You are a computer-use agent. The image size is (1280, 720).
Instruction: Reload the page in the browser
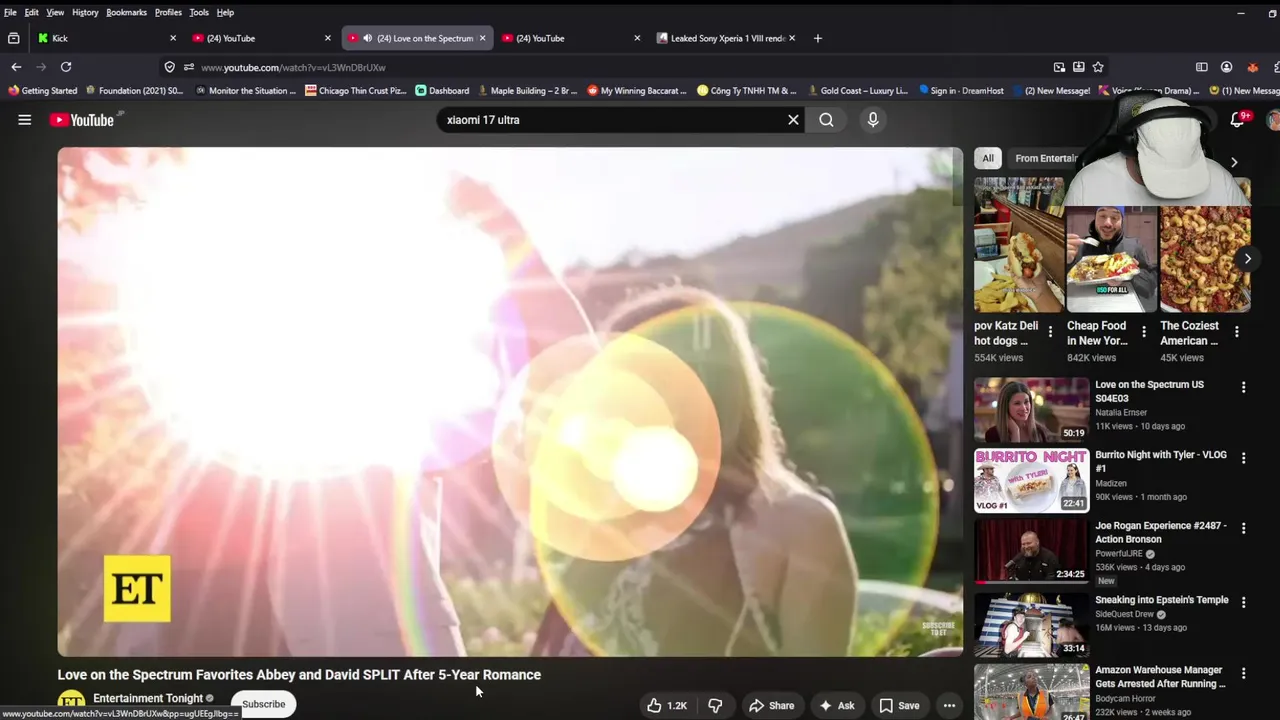[x=66, y=67]
